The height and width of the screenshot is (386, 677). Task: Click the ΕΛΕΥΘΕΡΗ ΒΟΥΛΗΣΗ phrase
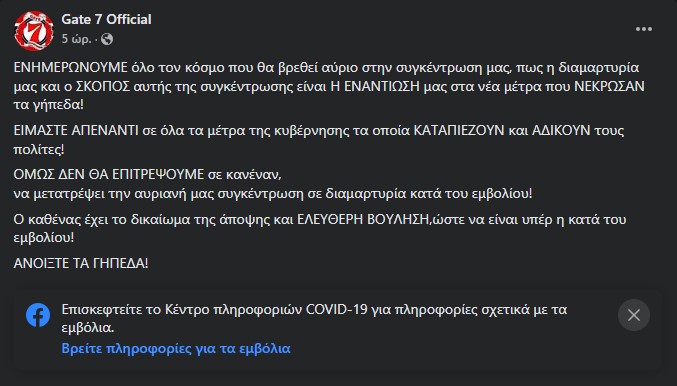coord(363,220)
